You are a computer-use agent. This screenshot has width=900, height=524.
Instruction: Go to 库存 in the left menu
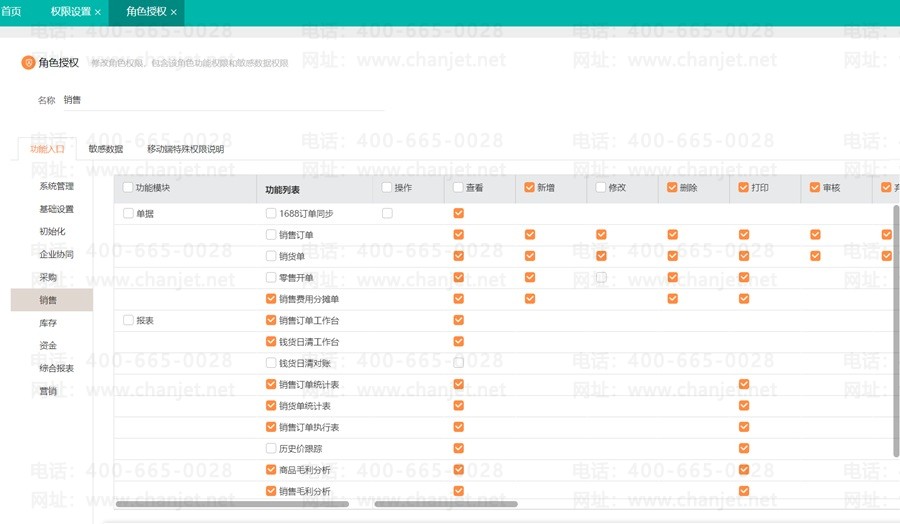tap(48, 323)
